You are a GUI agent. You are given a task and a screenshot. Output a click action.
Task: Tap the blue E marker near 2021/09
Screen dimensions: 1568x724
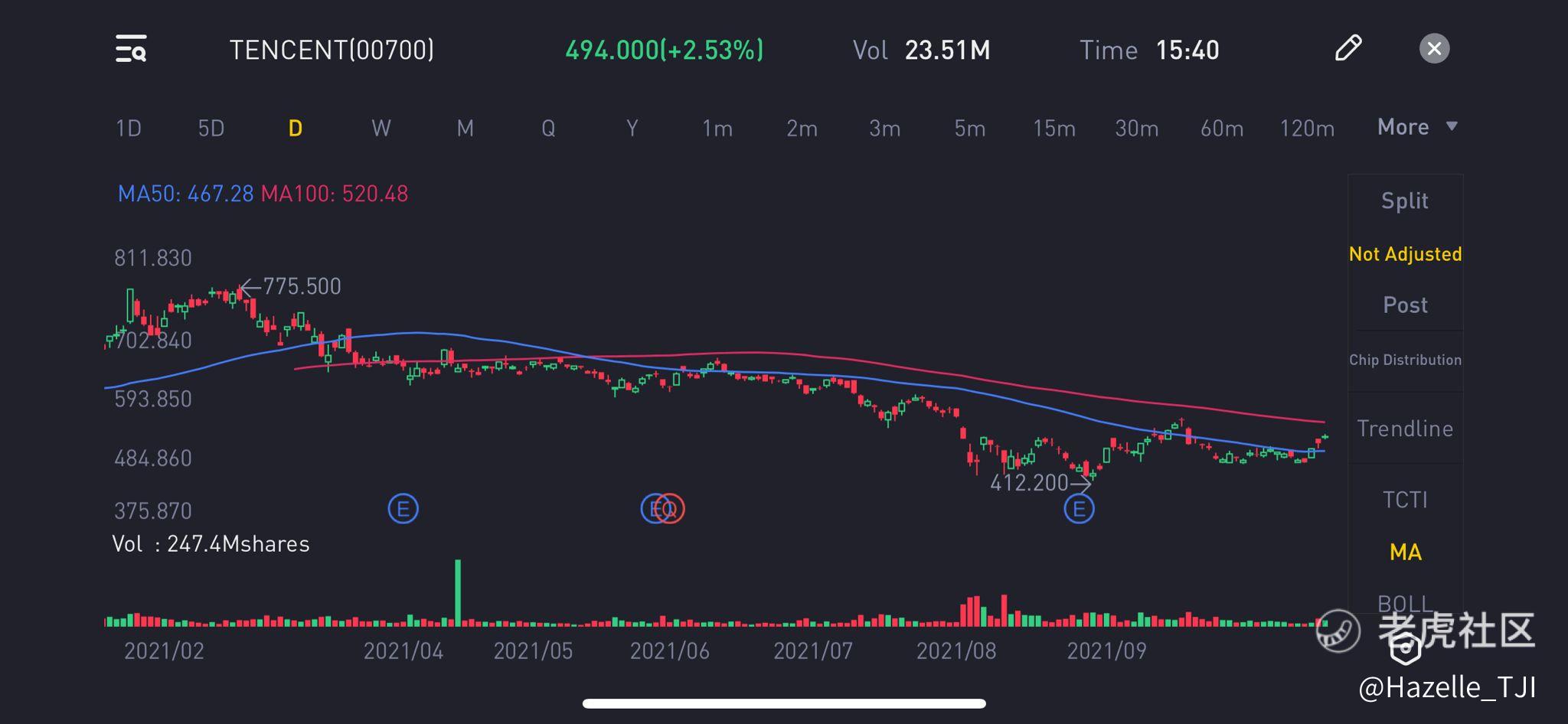point(1079,508)
